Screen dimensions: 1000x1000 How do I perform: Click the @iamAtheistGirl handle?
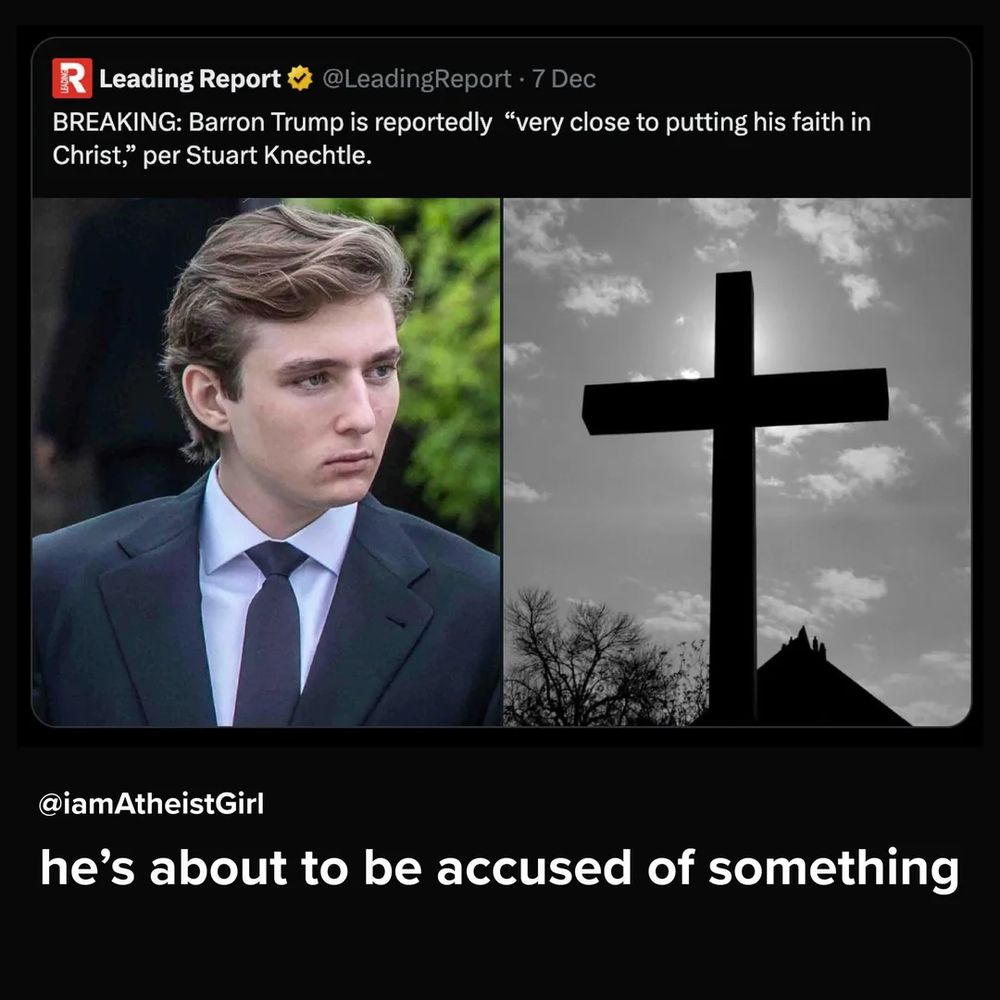[151, 805]
